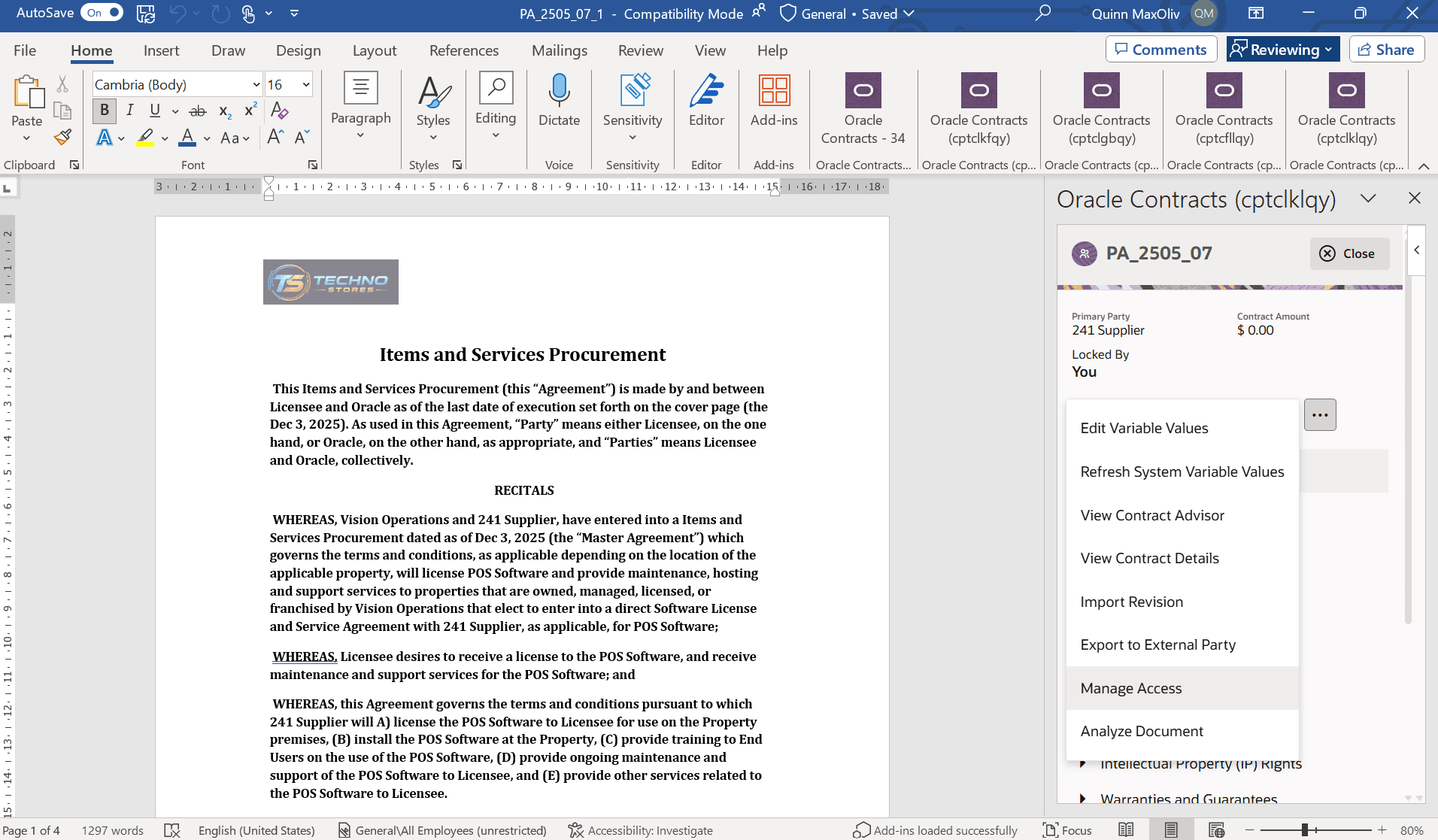1438x840 pixels.
Task: Adjust the zoom slider handle
Action: [x=1305, y=829]
